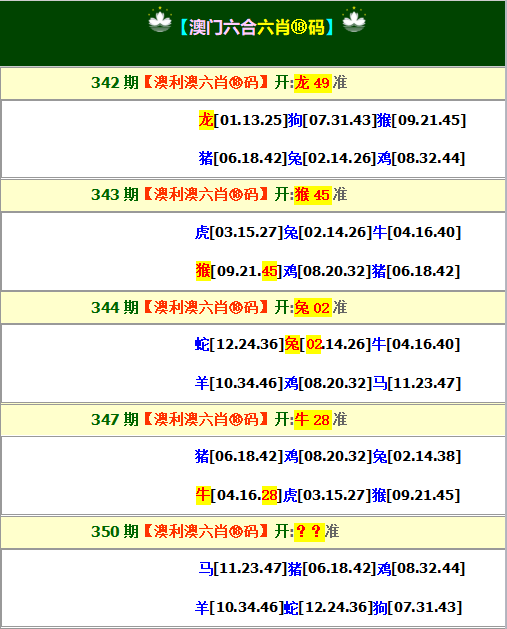Image resolution: width=507 pixels, height=629 pixels.
Task: Click the highlighted result 龙 49
Action: click(x=312, y=83)
